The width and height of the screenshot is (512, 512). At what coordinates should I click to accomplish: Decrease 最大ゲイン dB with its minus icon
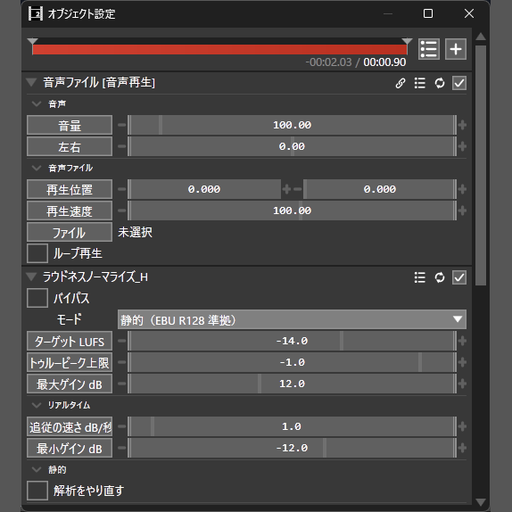click(x=122, y=384)
